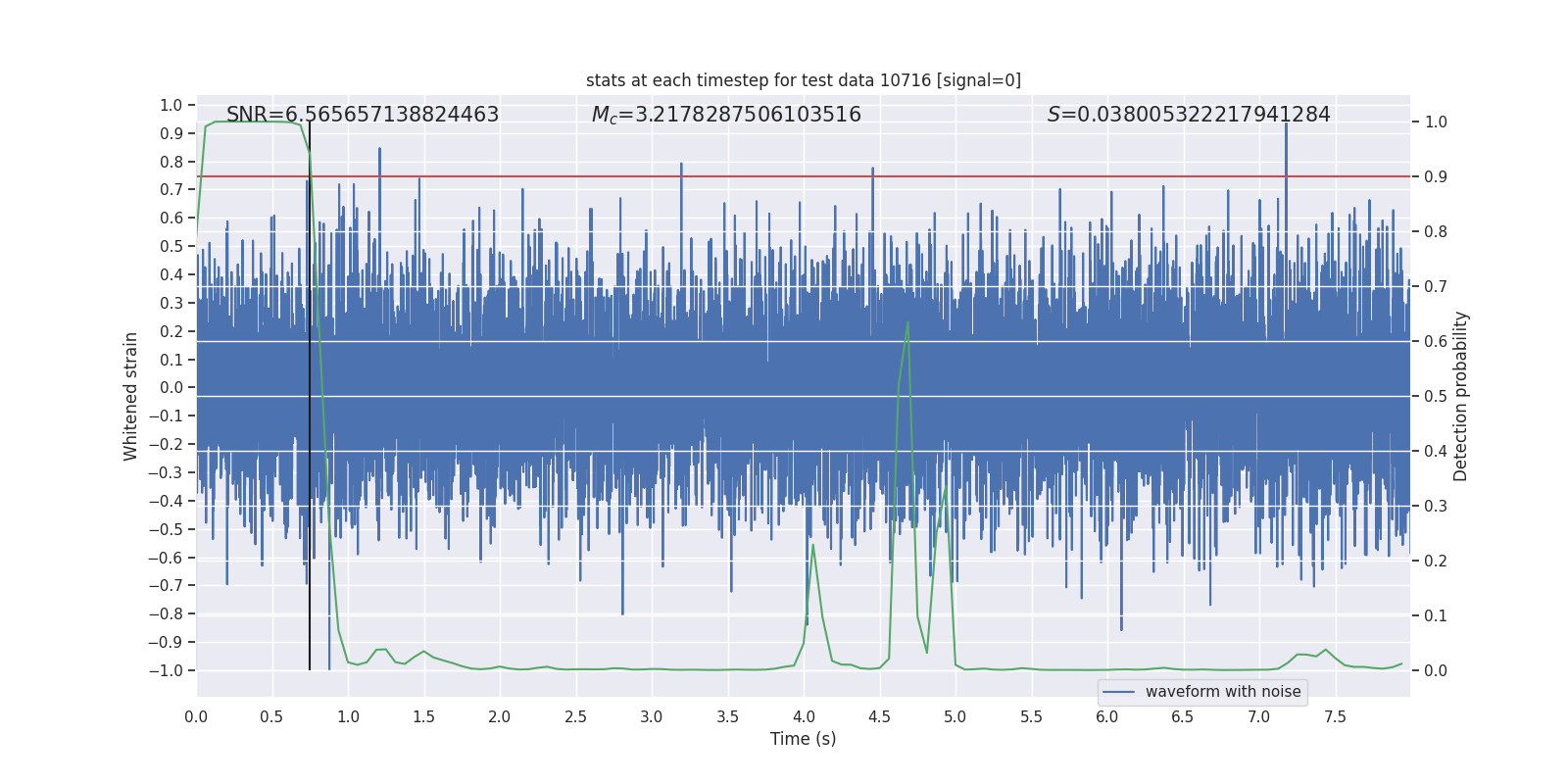Click the −1.0 tick on Whitened strain axis
The height and width of the screenshot is (784, 1568).
coord(165,670)
